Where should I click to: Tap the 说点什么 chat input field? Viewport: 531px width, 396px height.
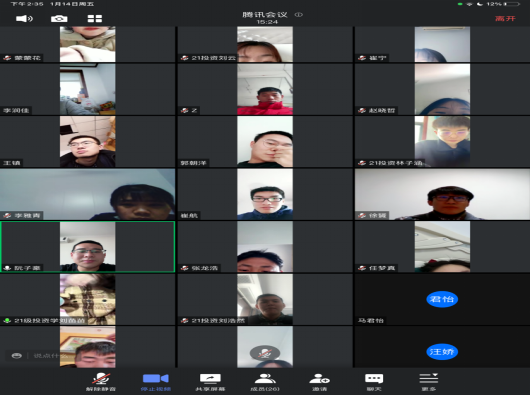click(50, 356)
